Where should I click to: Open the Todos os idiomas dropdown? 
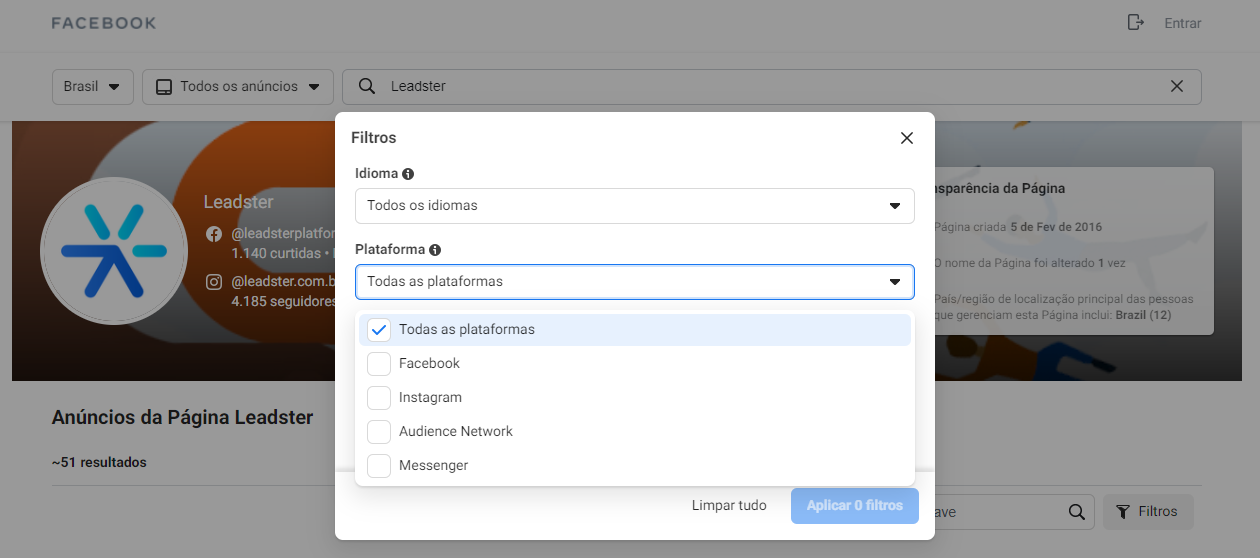click(634, 205)
